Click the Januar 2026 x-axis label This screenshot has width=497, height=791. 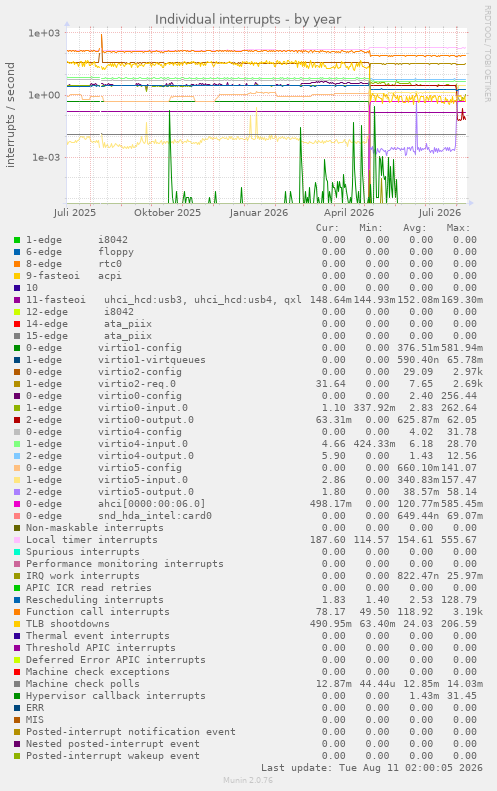259,212
